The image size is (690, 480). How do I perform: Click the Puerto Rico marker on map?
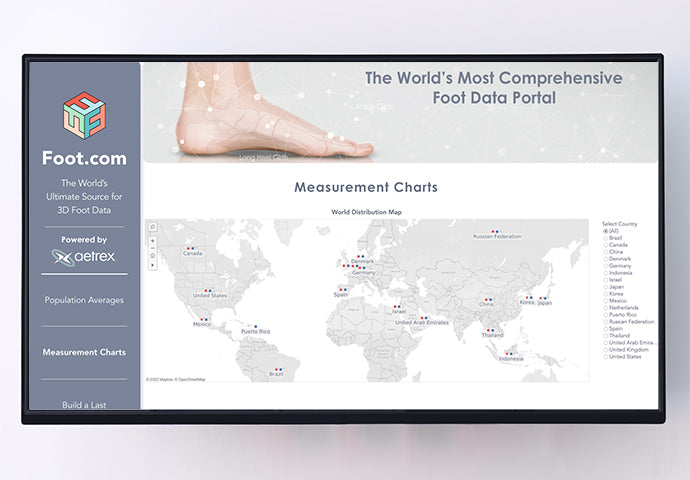point(256,327)
